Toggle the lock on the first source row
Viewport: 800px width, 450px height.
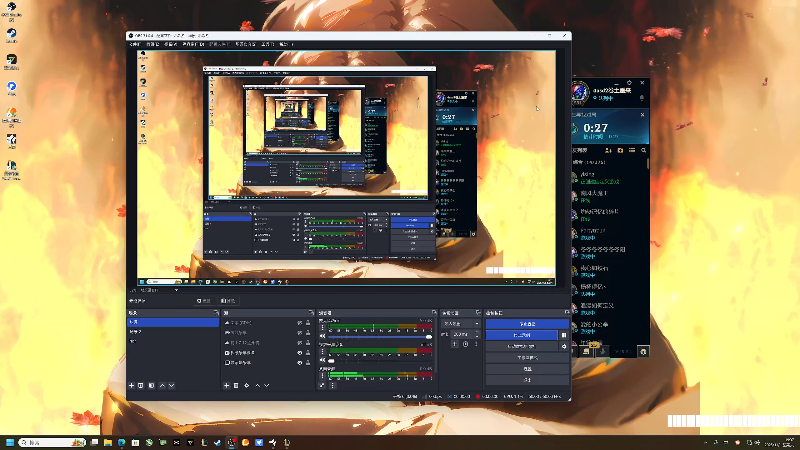click(x=308, y=323)
